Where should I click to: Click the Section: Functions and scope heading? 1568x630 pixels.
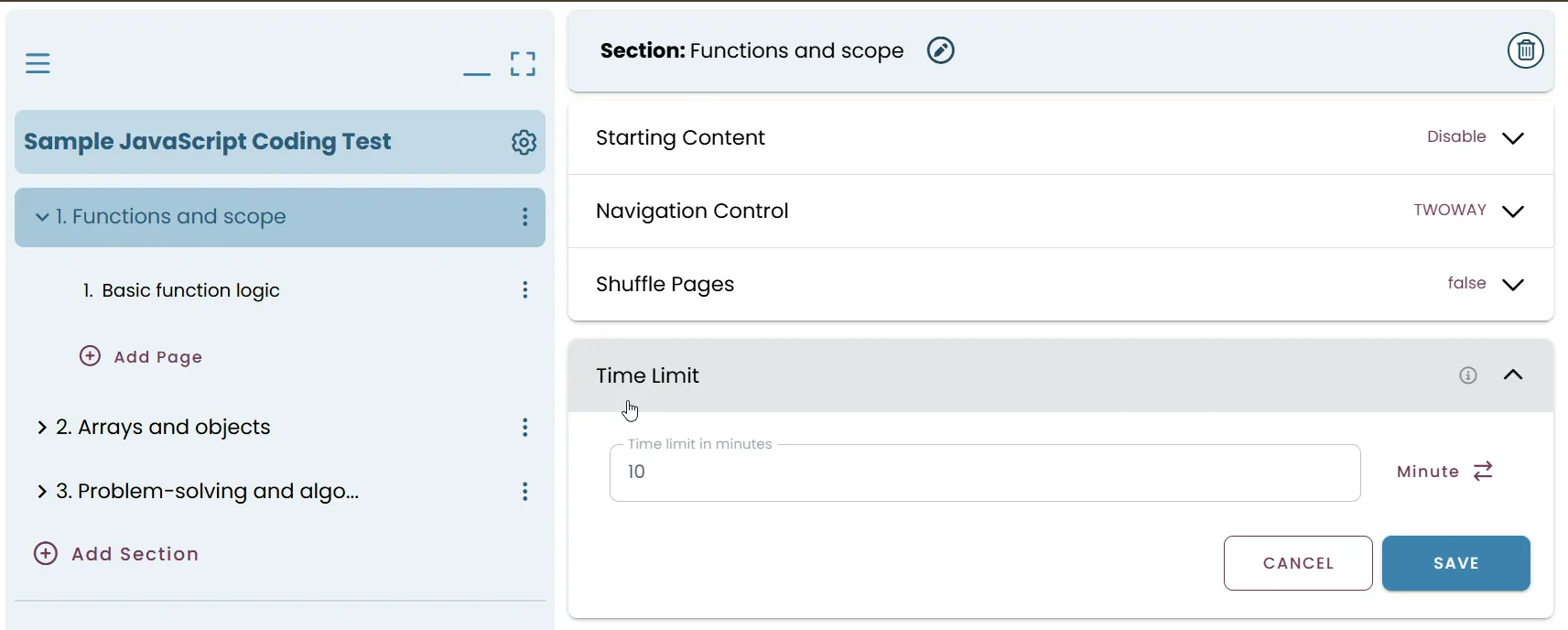[x=752, y=50]
